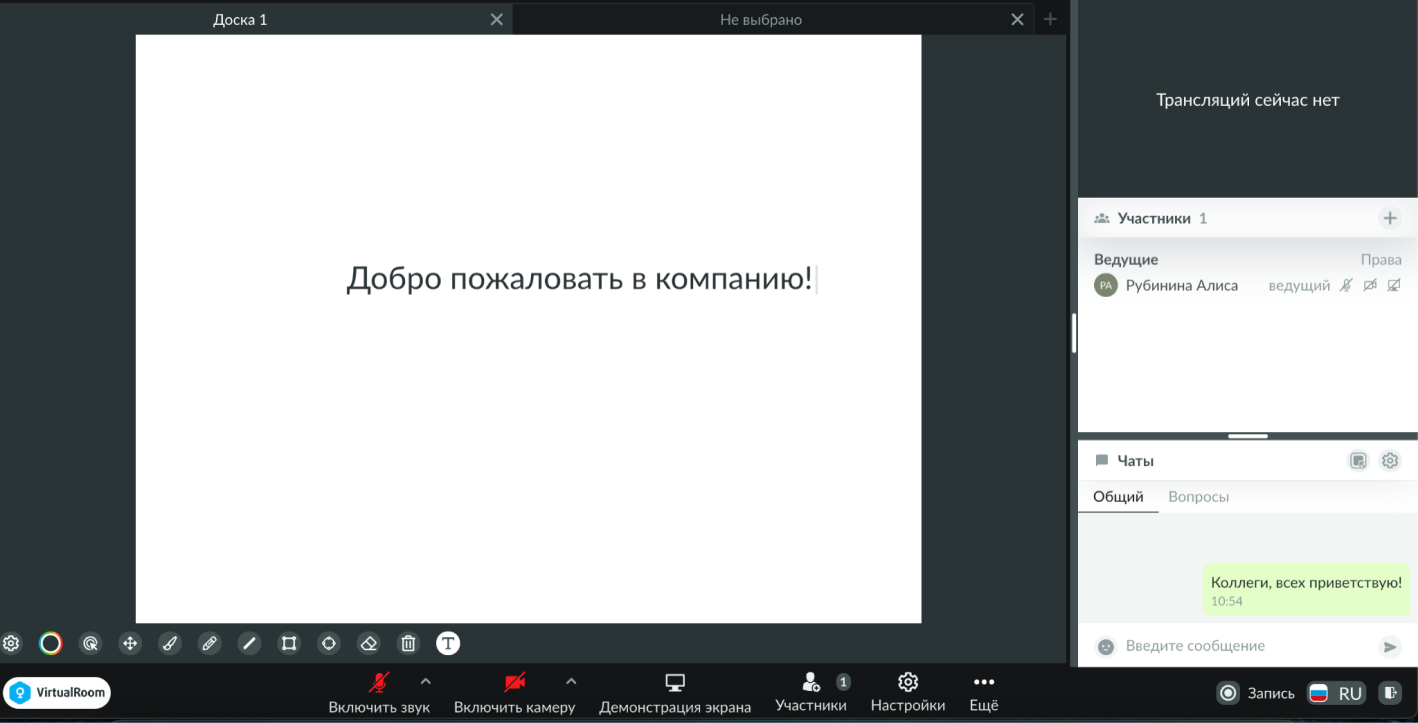Viewport: 1418px width, 723px height.
Task: Start recording with Запись button
Action: tap(1256, 693)
